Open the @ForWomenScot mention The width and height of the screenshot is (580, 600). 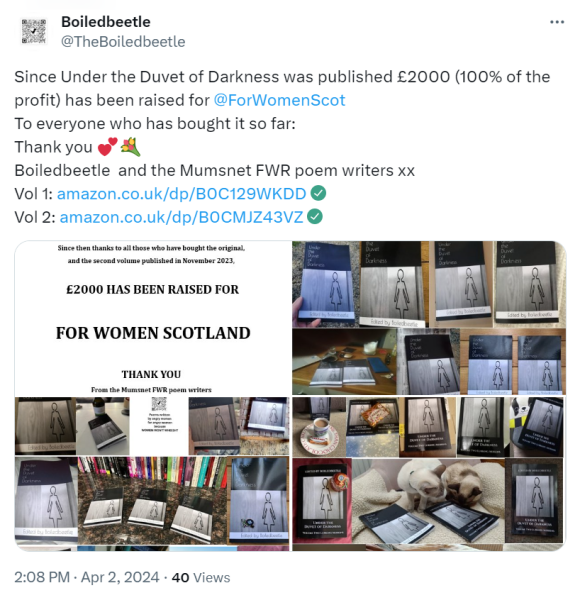pos(279,100)
